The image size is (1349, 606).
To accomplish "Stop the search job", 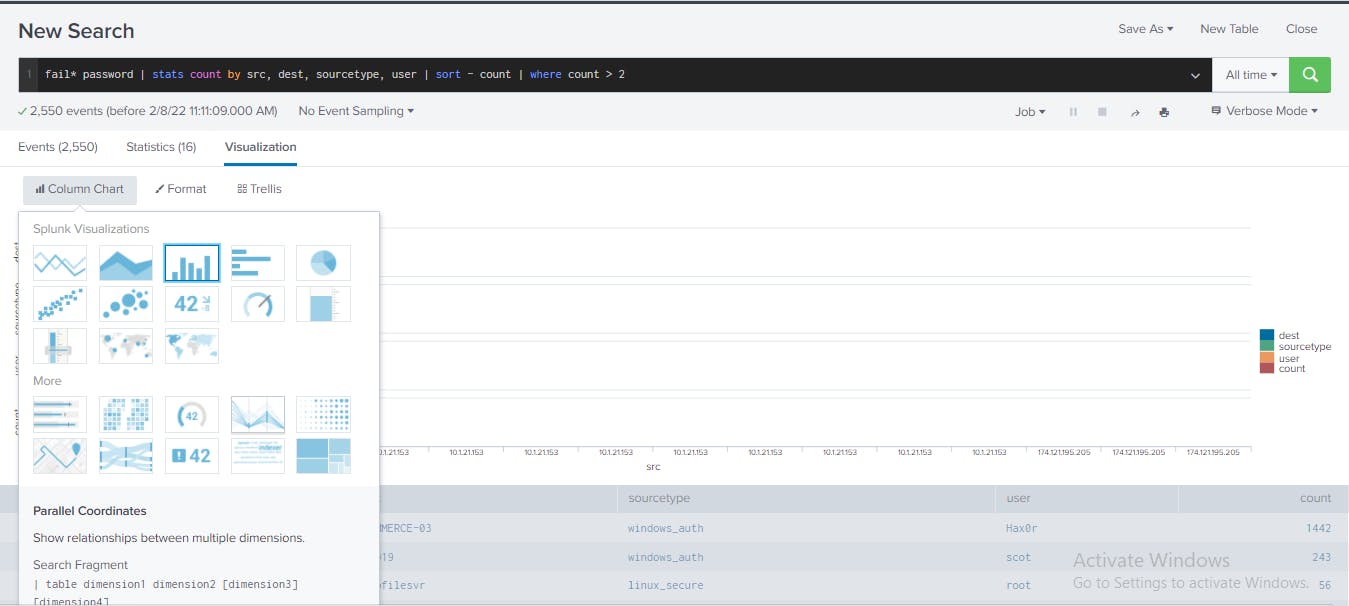I will [1102, 112].
